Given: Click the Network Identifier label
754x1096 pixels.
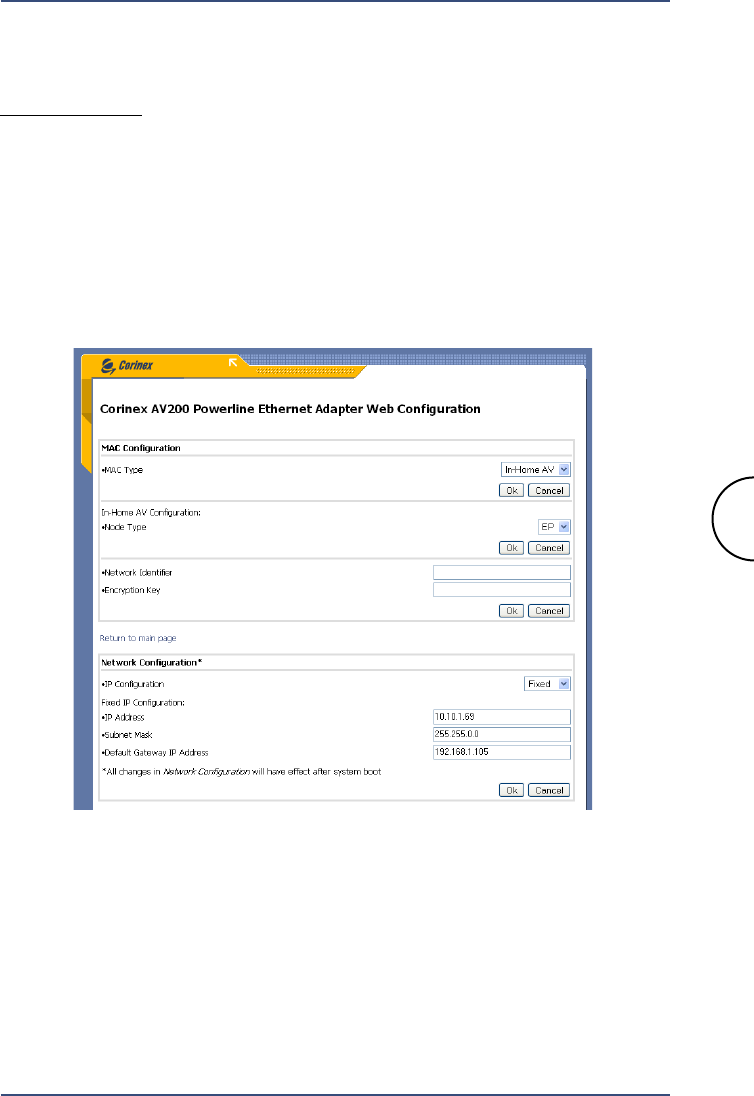Looking at the screenshot, I should click(137, 572).
